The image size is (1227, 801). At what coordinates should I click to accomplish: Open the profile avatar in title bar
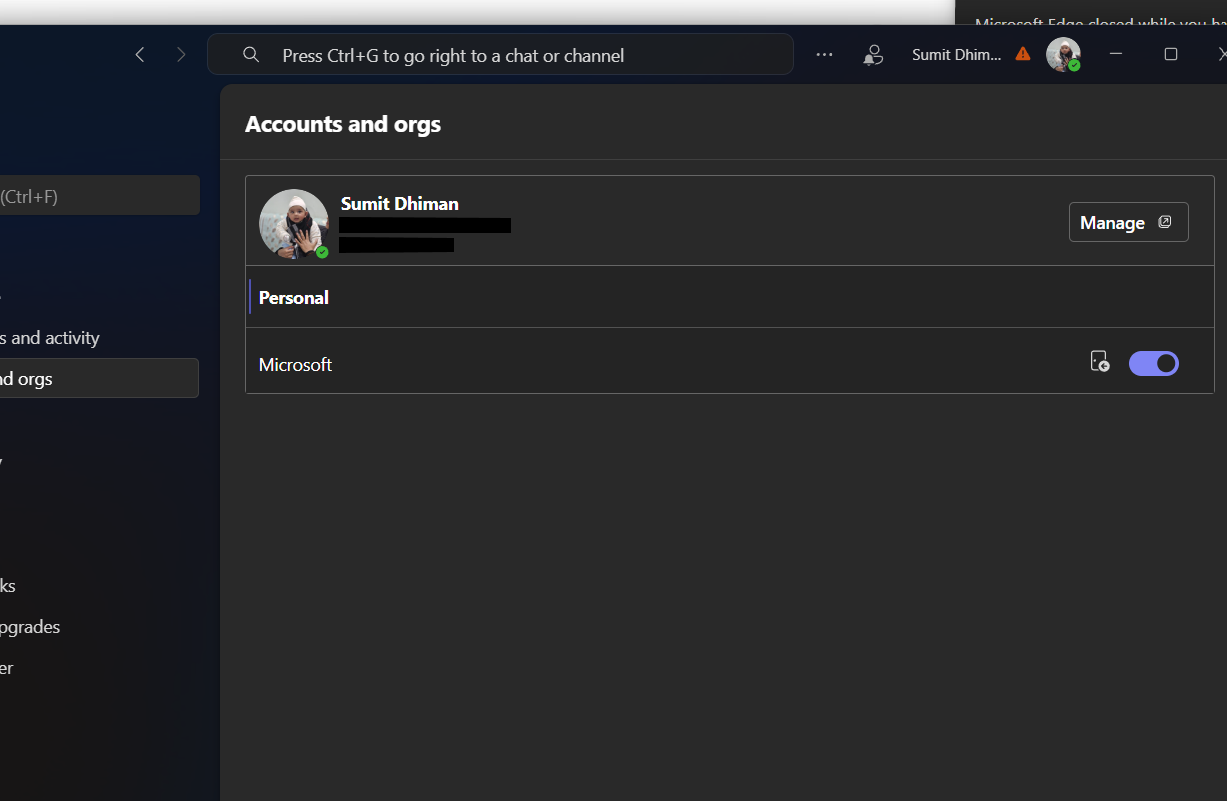tap(1063, 54)
